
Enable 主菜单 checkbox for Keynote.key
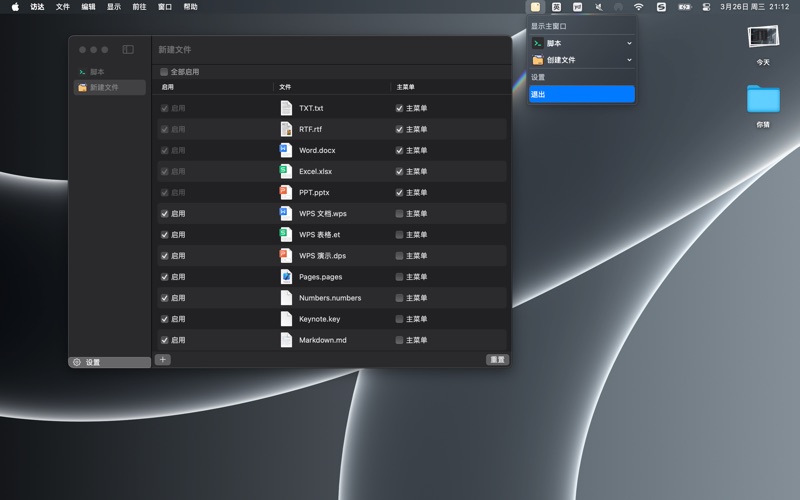pos(399,319)
